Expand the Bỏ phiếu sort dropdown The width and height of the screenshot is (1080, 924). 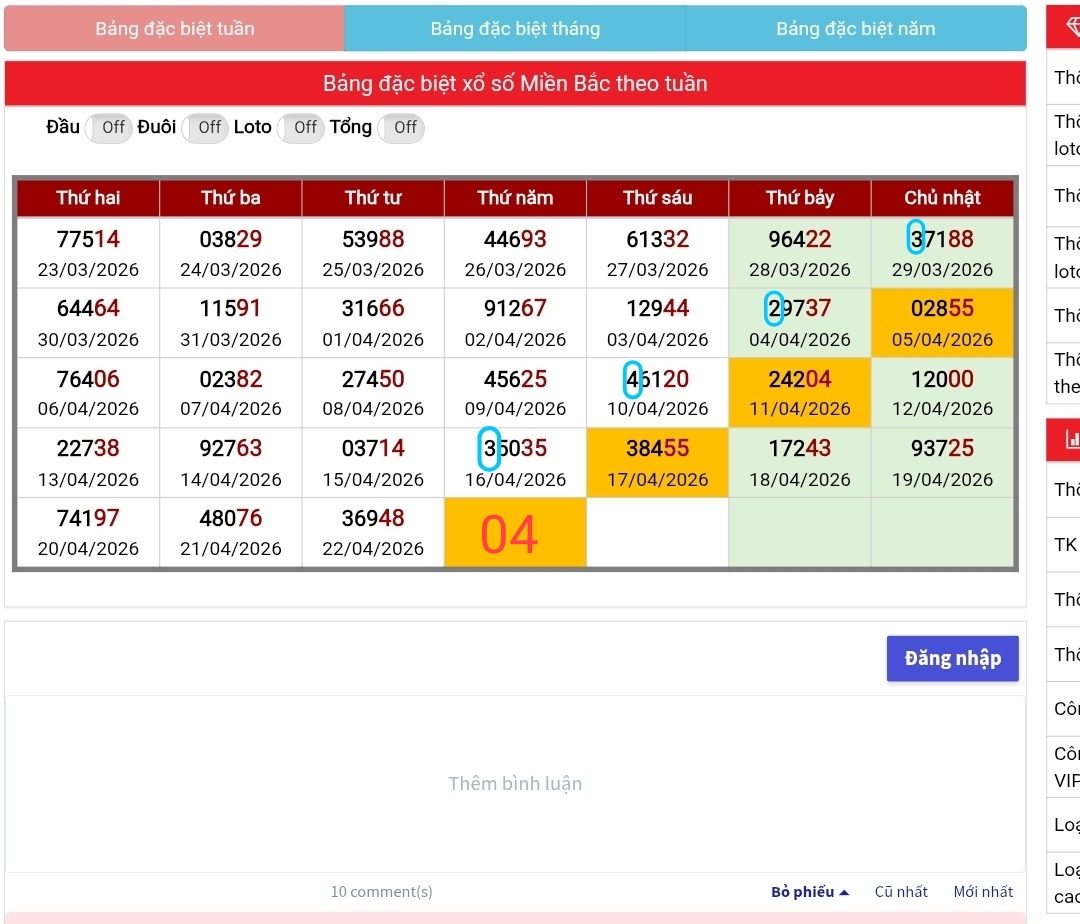pos(809,892)
